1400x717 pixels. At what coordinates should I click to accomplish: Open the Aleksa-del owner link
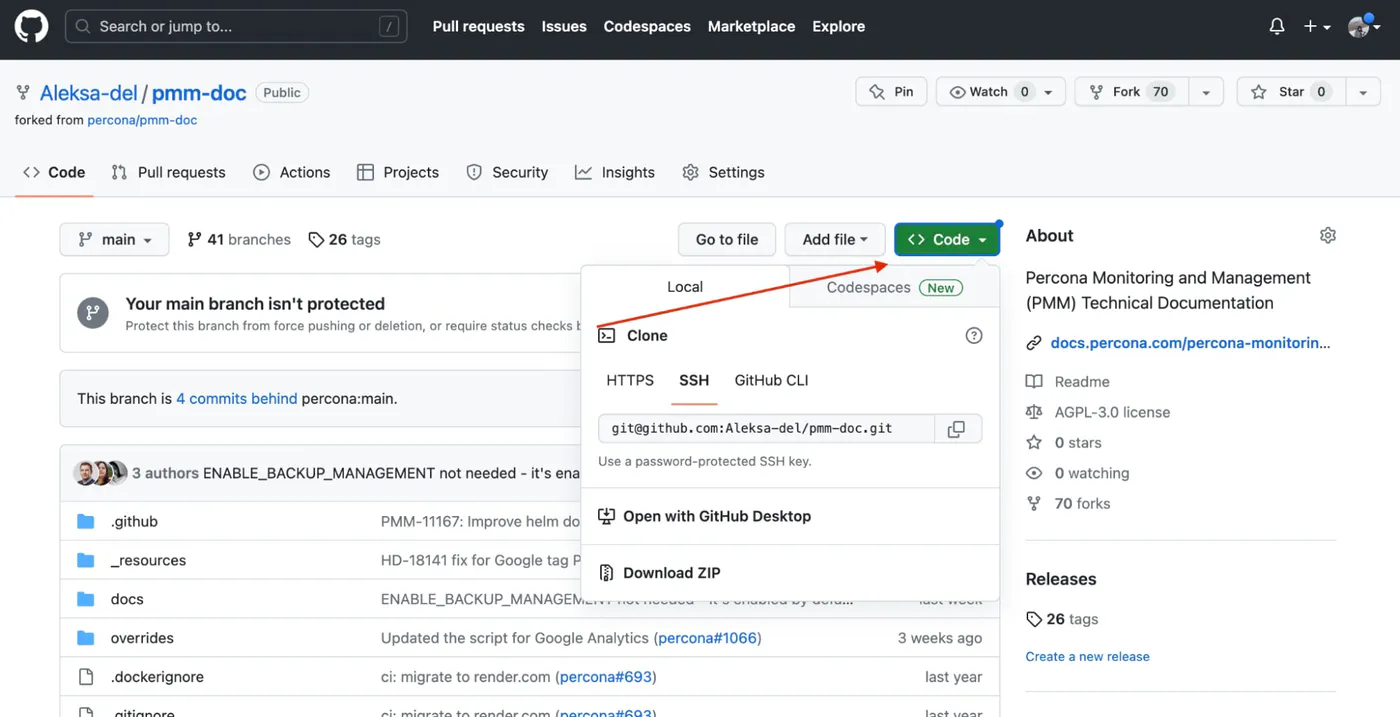[x=89, y=93]
